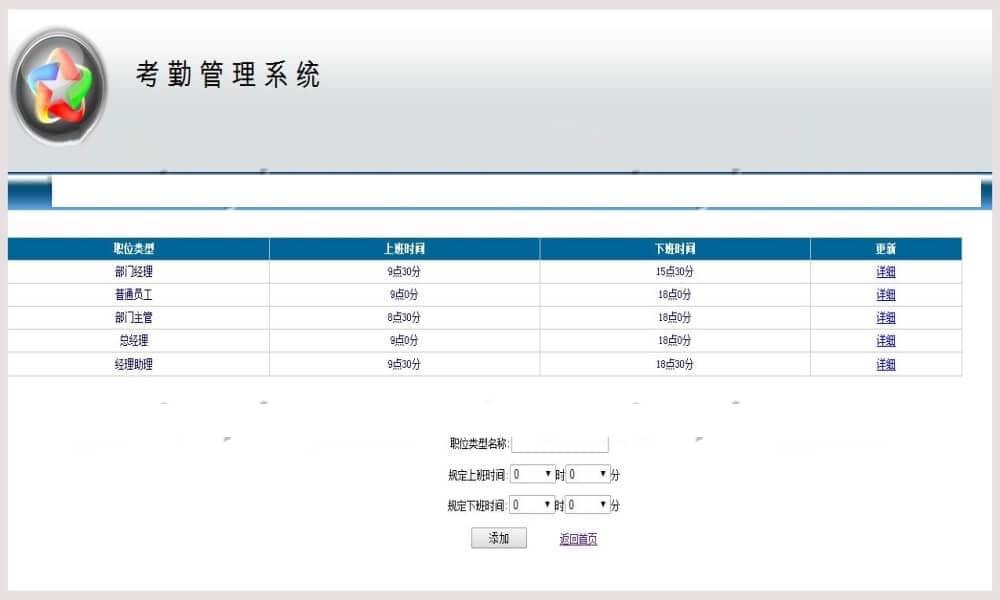Expand 规定下班时间 hour dropdown
The height and width of the screenshot is (600, 1000).
click(533, 505)
